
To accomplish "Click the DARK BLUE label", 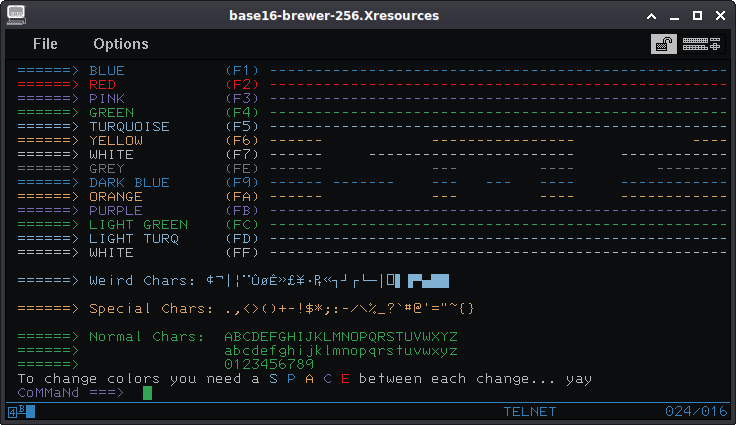I will tap(130, 183).
